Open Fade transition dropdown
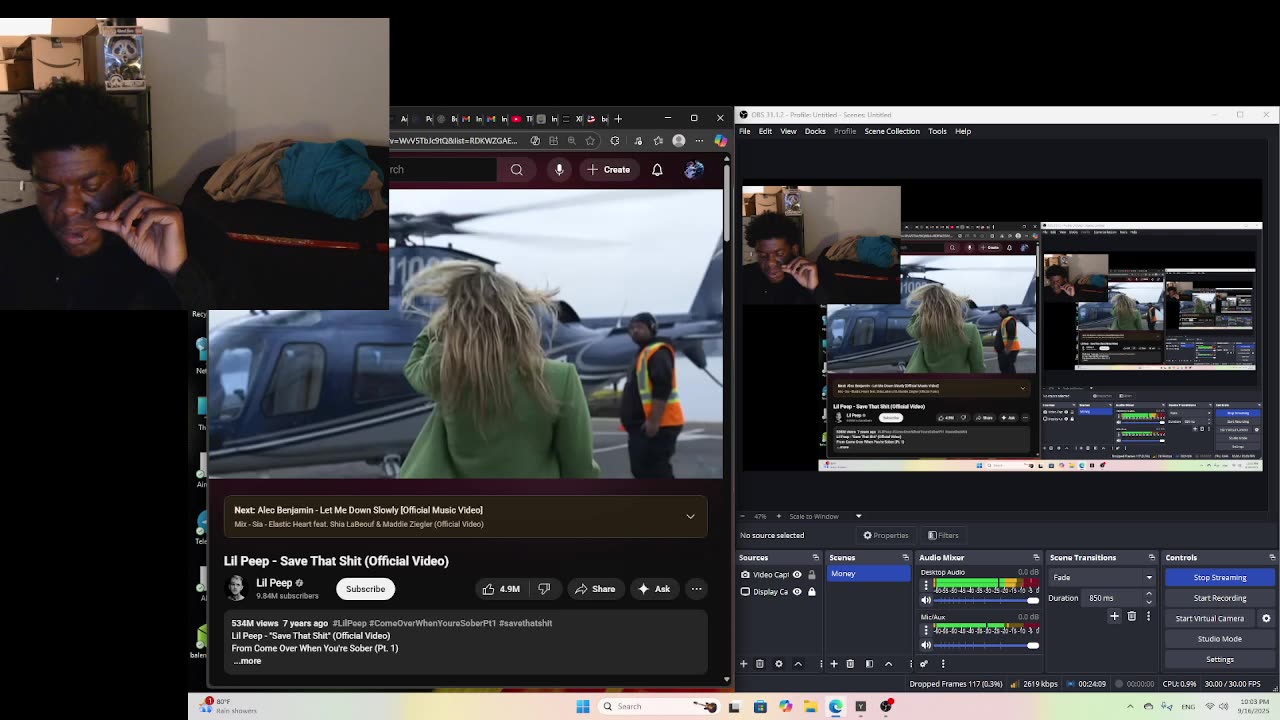This screenshot has width=1280, height=720. click(1103, 577)
